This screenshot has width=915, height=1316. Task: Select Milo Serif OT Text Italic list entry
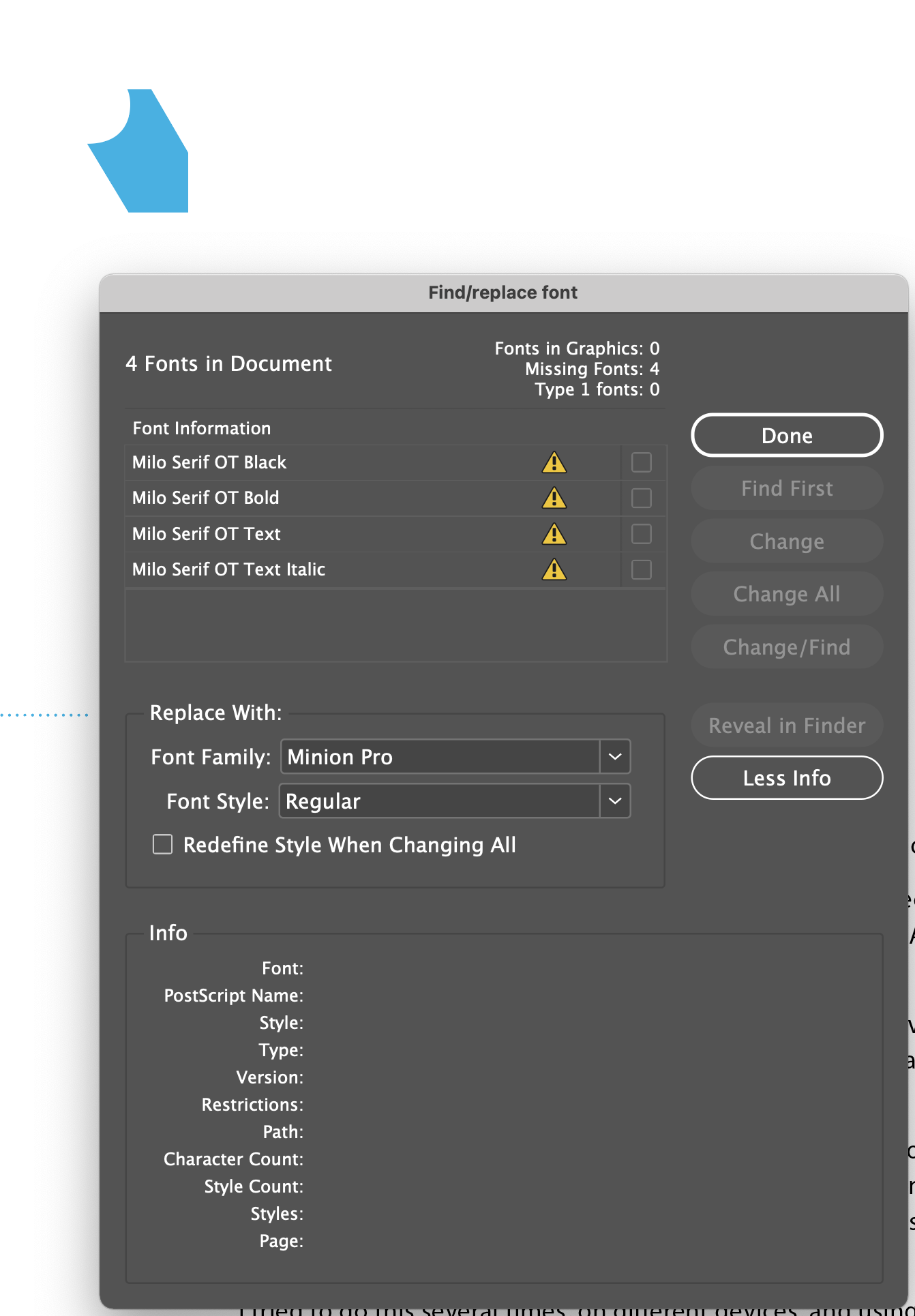coord(229,569)
